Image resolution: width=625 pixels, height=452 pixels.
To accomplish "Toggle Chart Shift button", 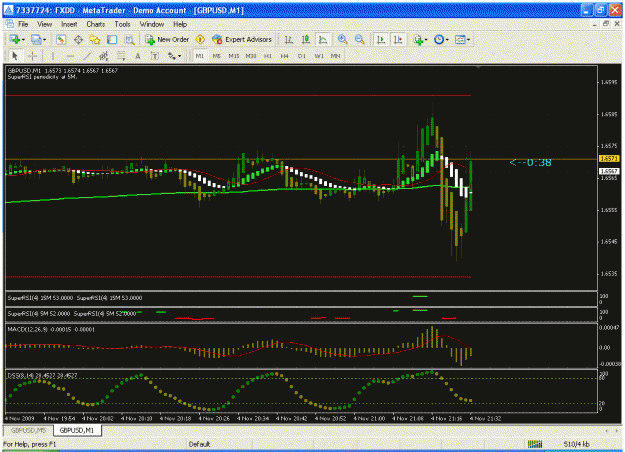I will (398, 39).
